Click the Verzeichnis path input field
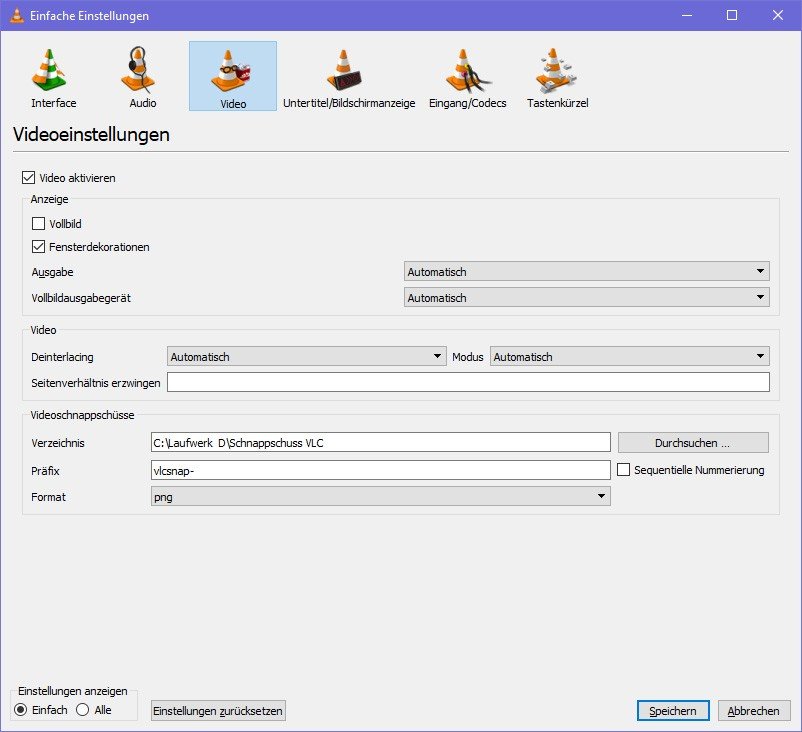 pos(381,442)
